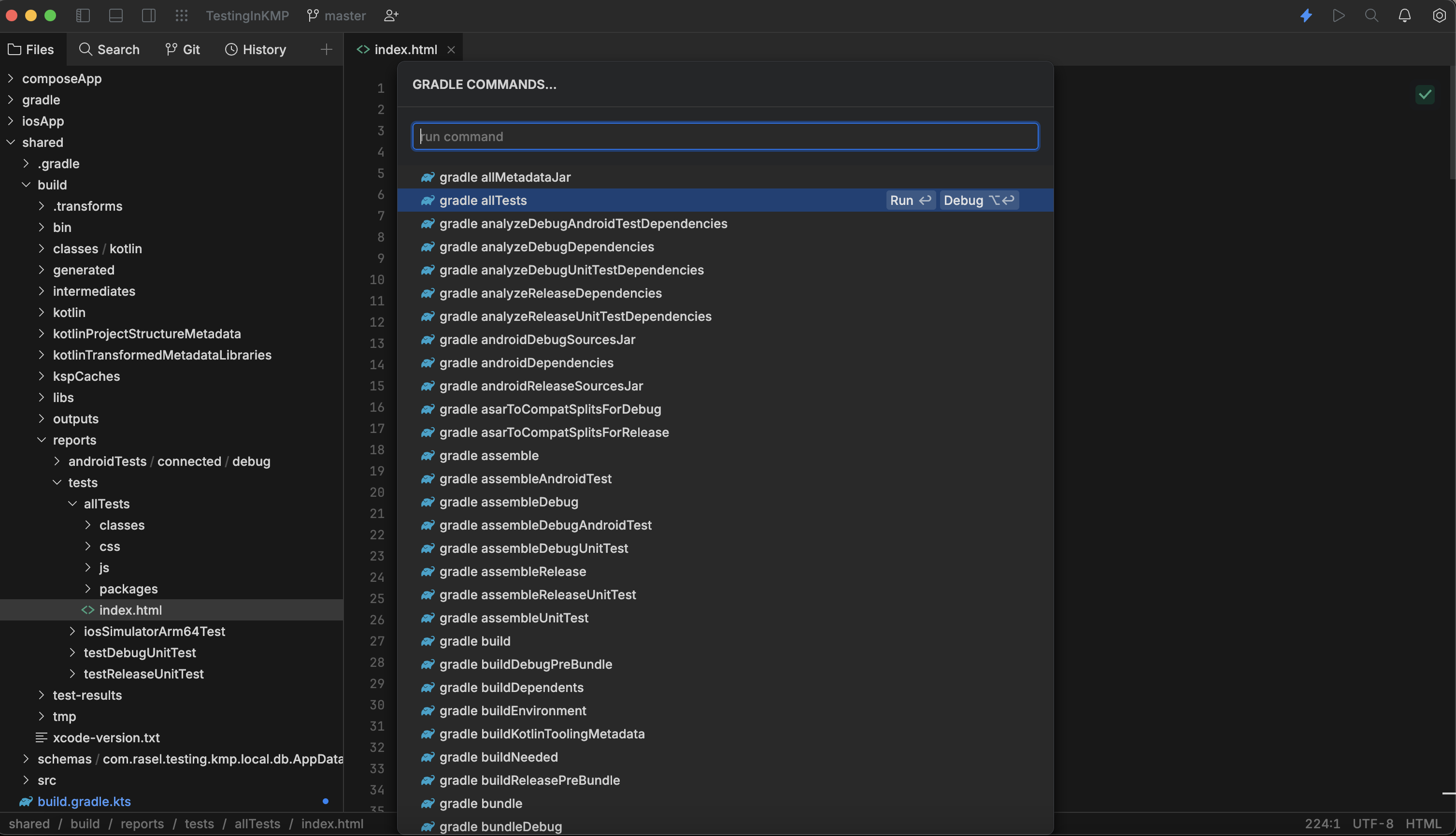
Task: Select the Debug button for gradle allTests
Action: click(x=979, y=200)
